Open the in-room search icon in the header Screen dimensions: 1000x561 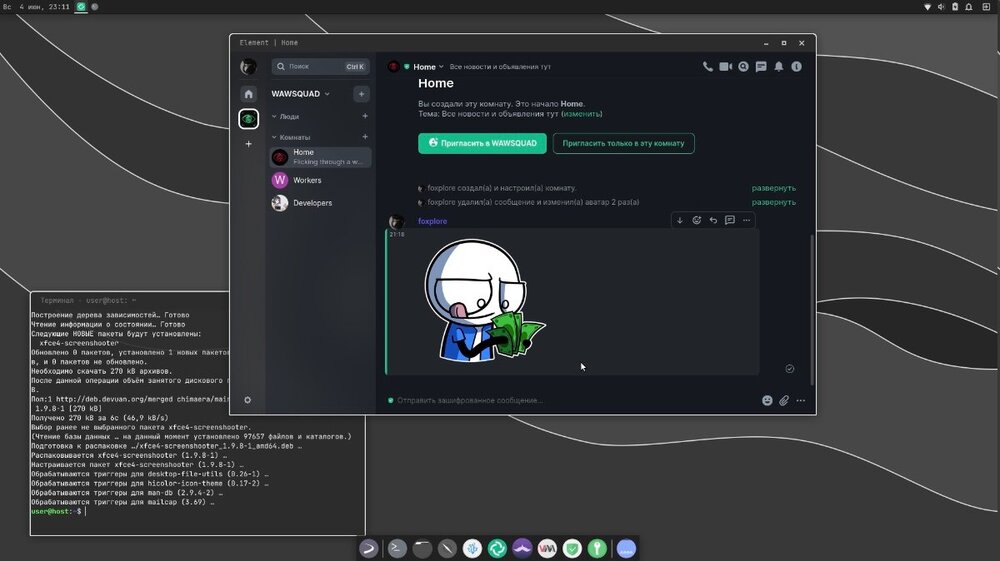(744, 66)
